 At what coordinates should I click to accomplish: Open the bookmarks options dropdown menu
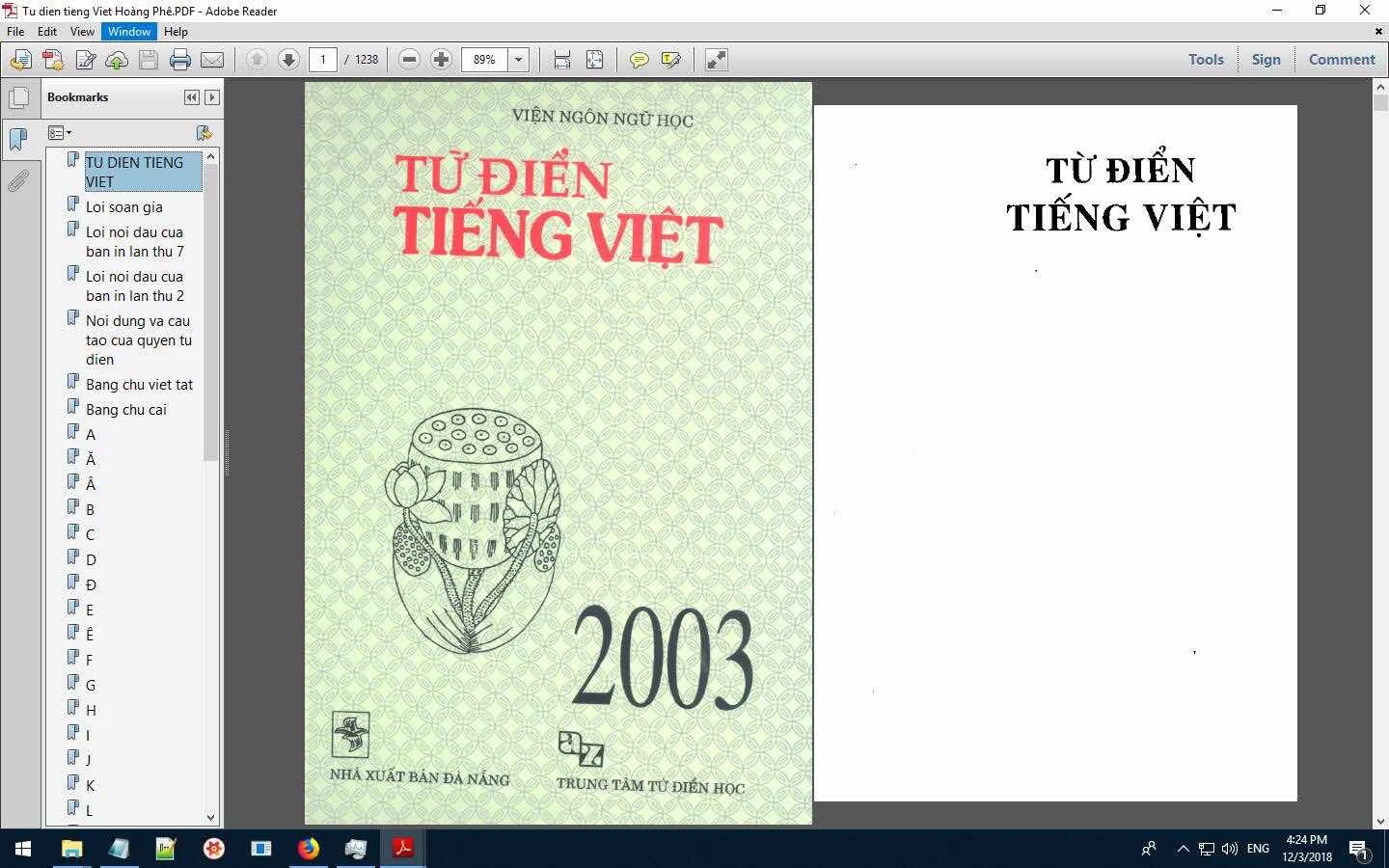[60, 133]
